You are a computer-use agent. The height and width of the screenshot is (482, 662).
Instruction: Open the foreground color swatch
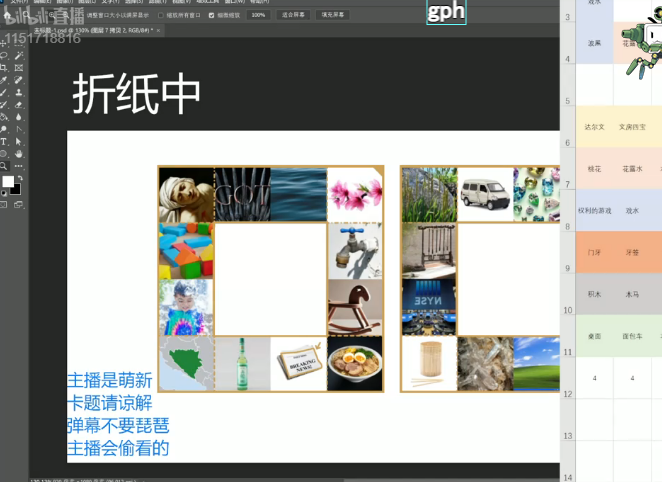(x=8, y=182)
